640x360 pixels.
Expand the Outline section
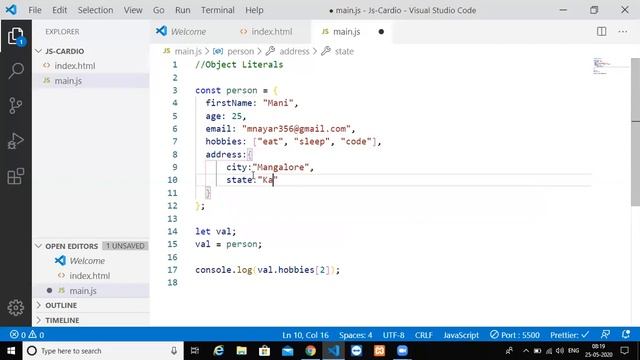61,305
